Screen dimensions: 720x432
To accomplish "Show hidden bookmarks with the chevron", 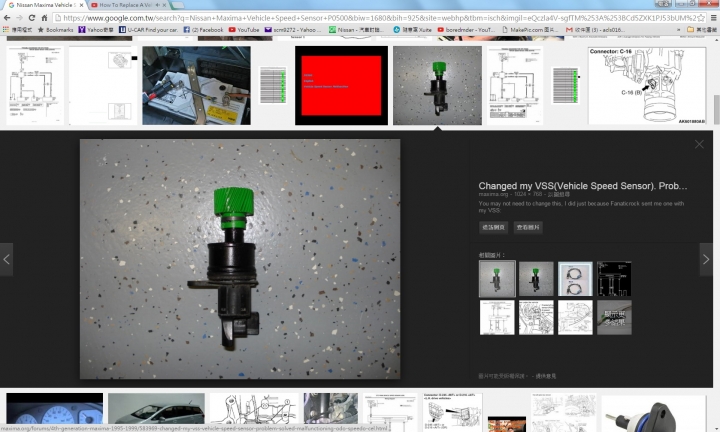I will (678, 30).
